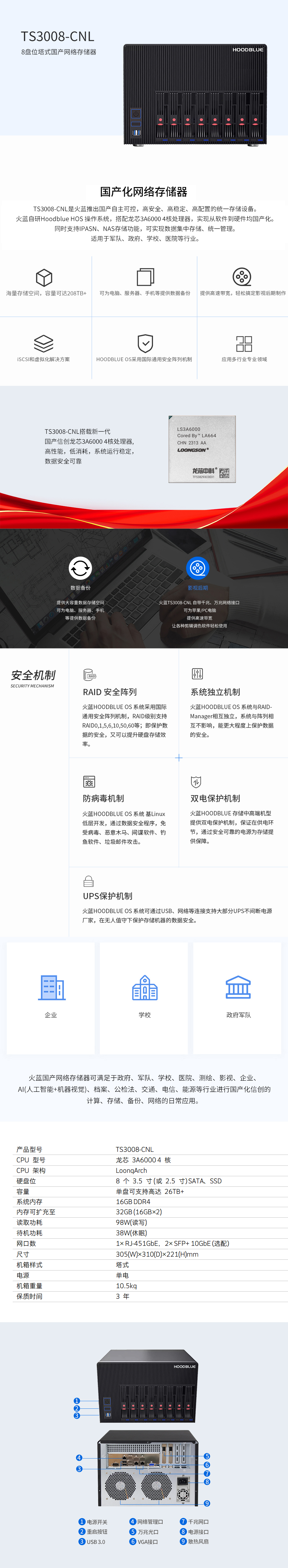Click the stacked-pages icon above 可为电脑、服务器、手机等提供数据备份
The image size is (288, 1568).
click(145, 277)
